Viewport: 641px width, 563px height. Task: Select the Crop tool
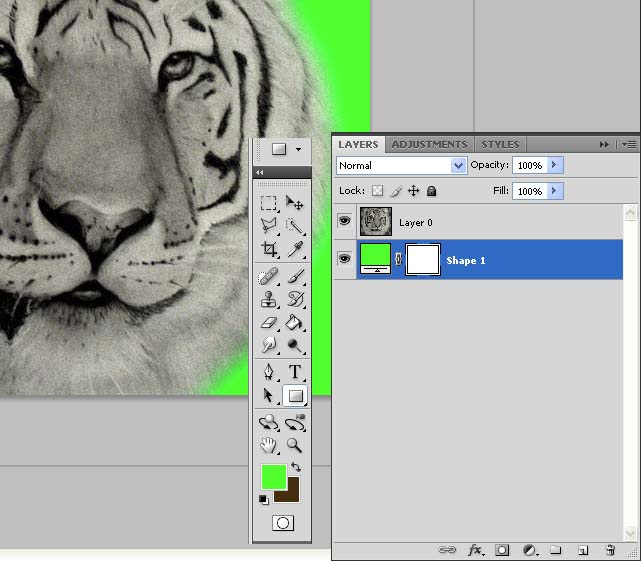click(x=269, y=249)
